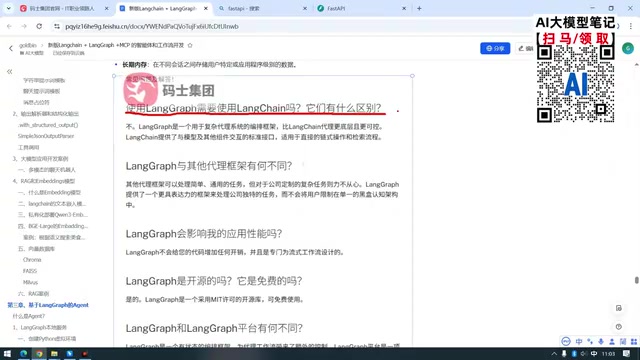The height and width of the screenshot is (360, 640).
Task: Reload the current page
Action: pos(39,26)
